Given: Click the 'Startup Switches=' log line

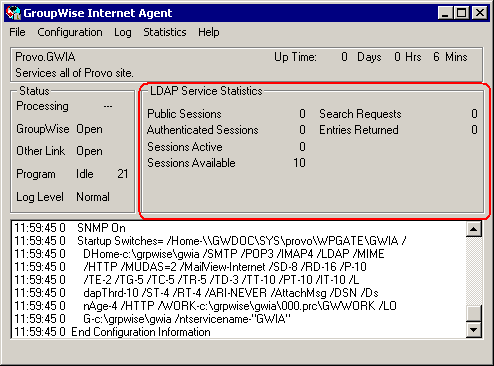Looking at the screenshot, I should [210, 241].
